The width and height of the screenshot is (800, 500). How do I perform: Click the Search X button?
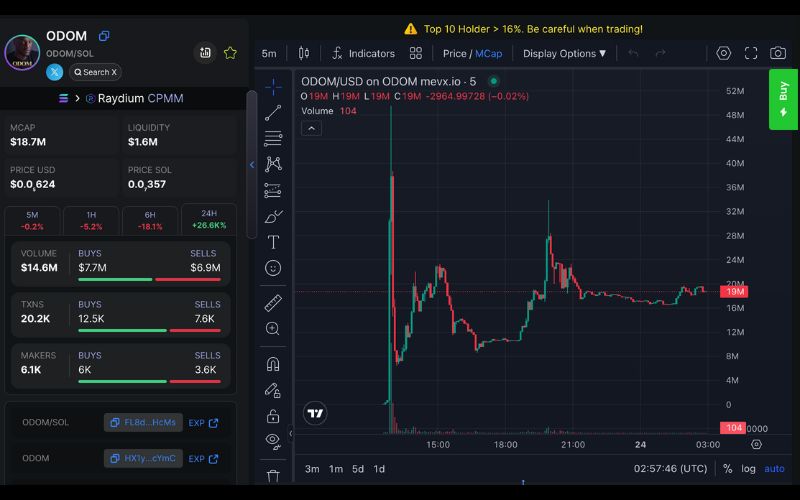pos(95,72)
